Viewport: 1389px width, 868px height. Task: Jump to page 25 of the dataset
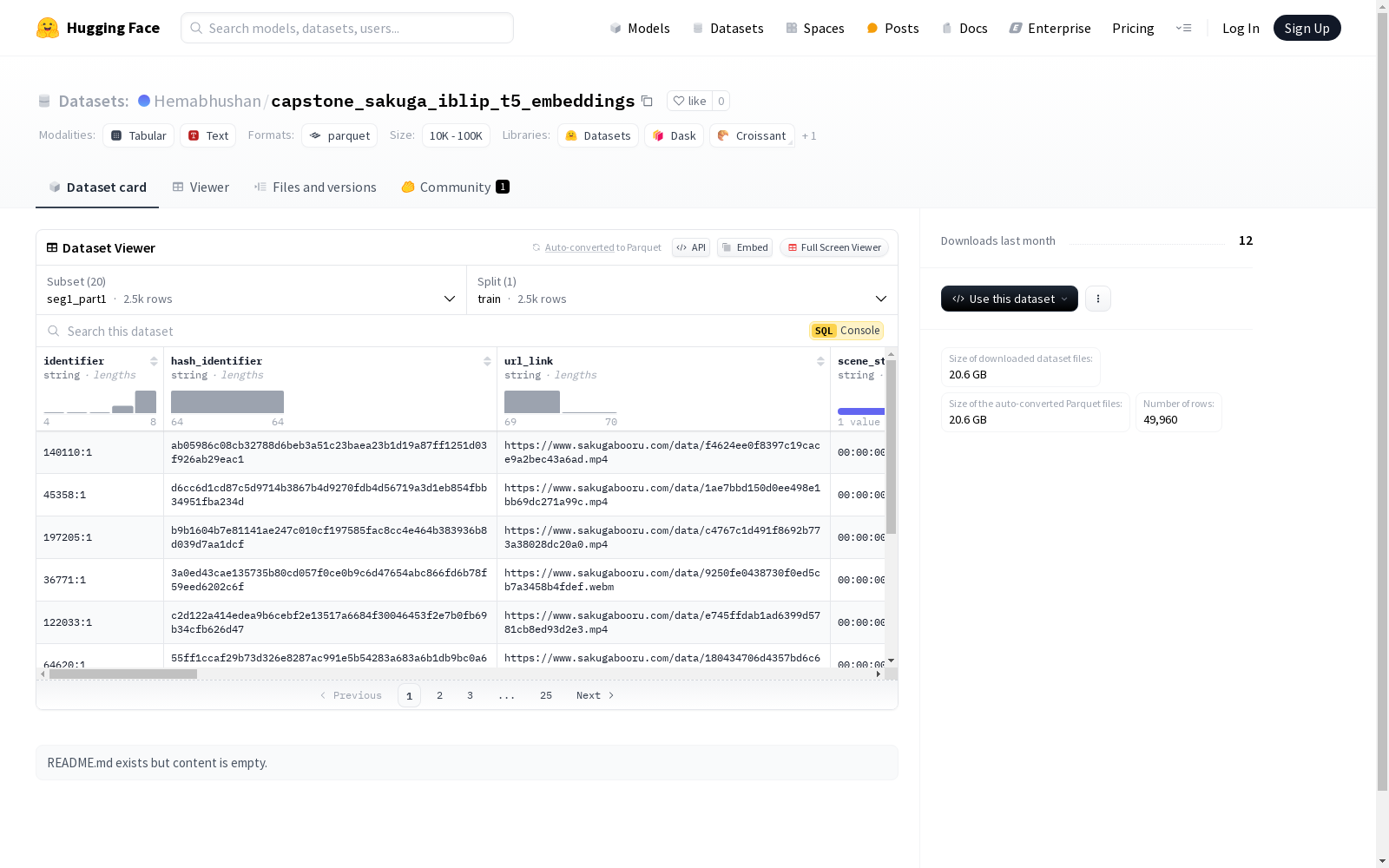click(x=546, y=695)
